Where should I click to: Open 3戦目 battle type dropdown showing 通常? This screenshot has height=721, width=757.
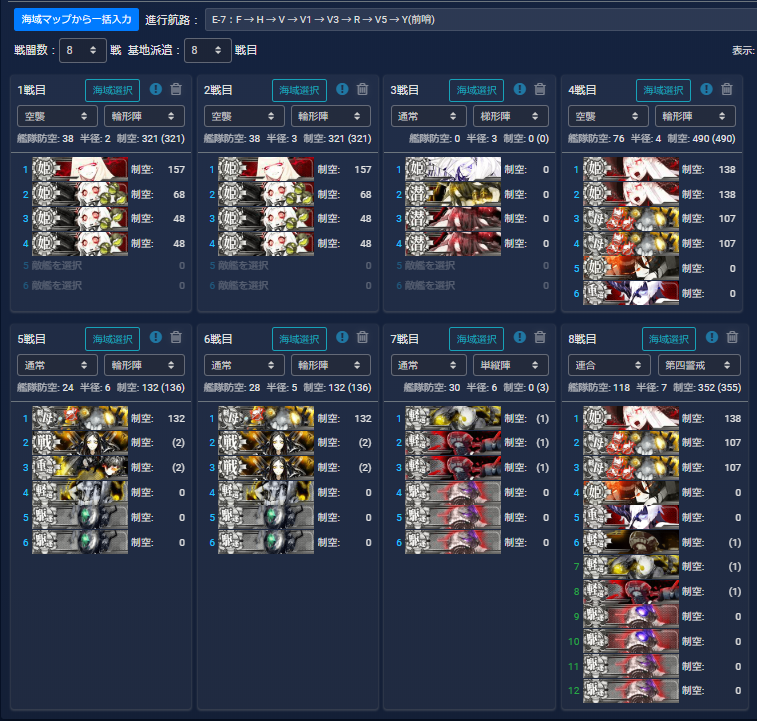tap(429, 116)
